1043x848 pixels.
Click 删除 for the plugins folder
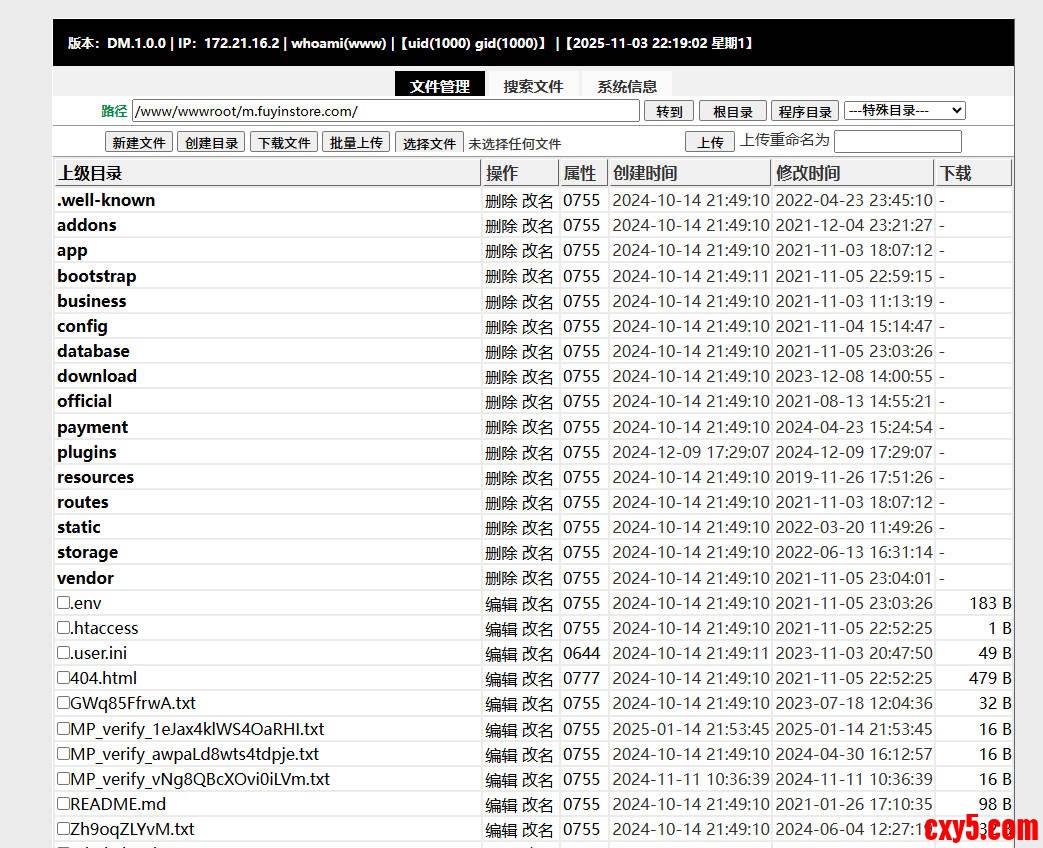501,452
